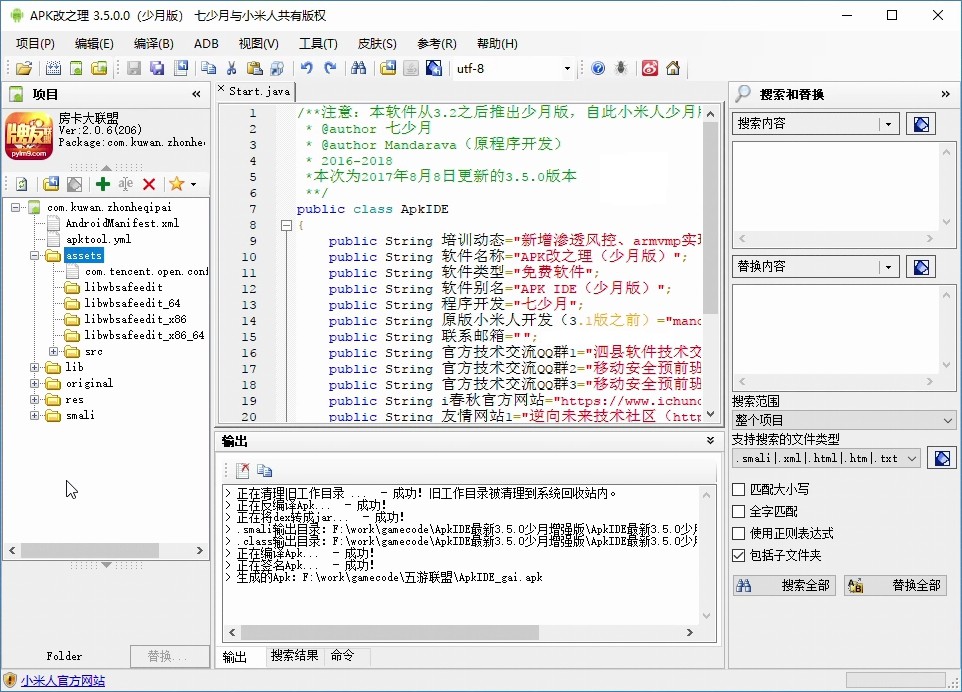The height and width of the screenshot is (692, 962).
Task: Click the undo arrow icon
Action: [307, 68]
